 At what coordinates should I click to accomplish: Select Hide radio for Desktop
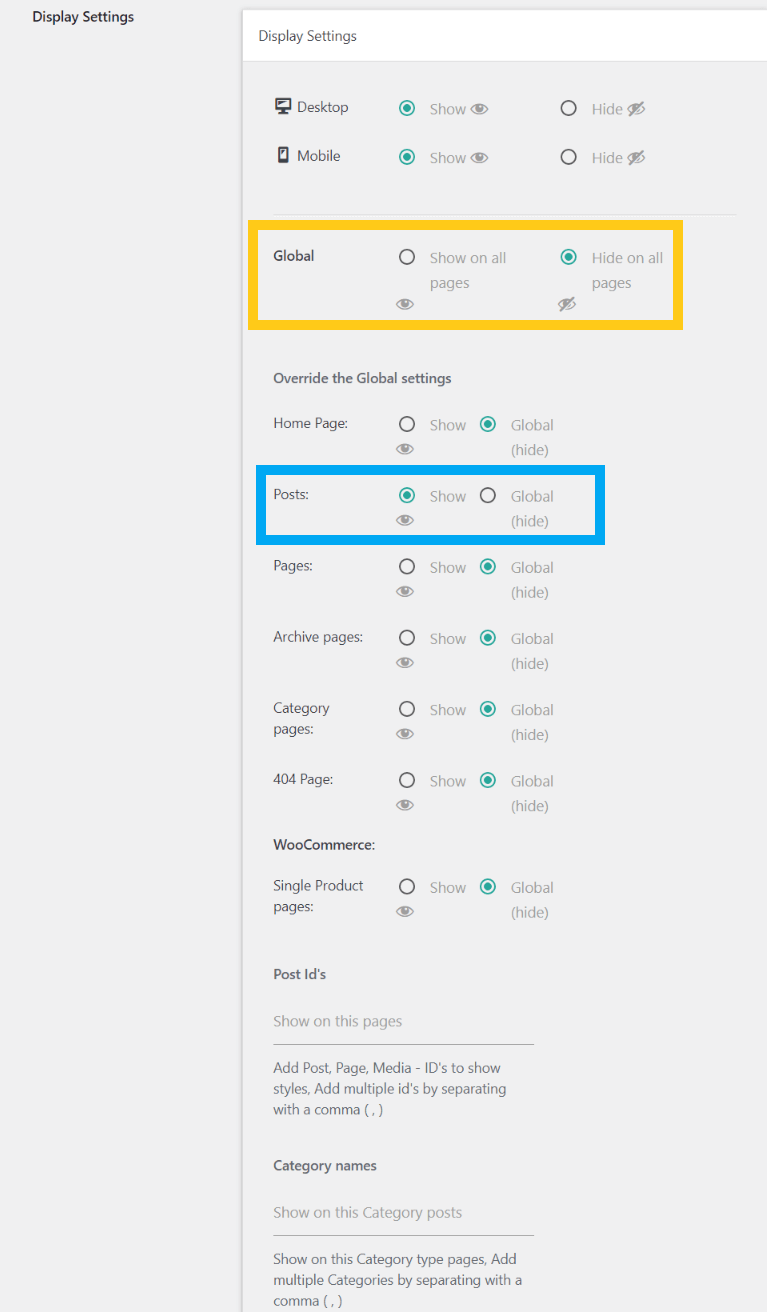point(569,108)
